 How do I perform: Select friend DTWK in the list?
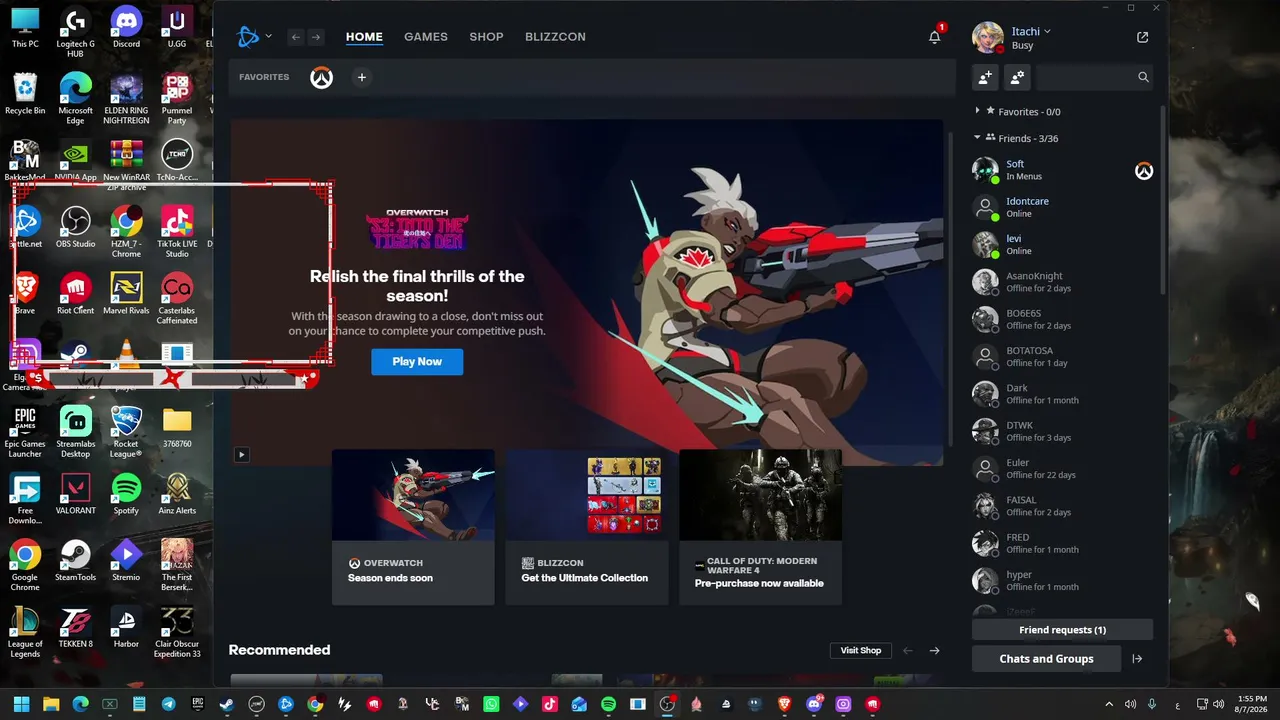[1064, 431]
